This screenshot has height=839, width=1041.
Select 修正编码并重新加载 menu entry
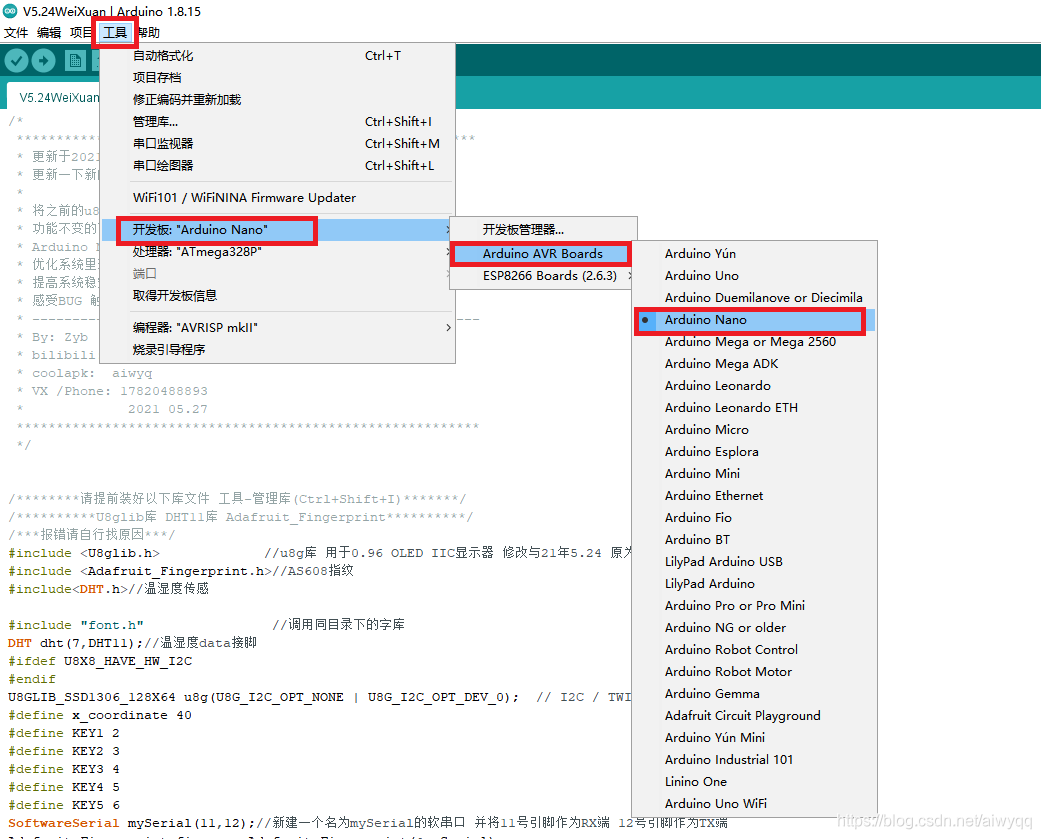pyautogui.click(x=278, y=100)
